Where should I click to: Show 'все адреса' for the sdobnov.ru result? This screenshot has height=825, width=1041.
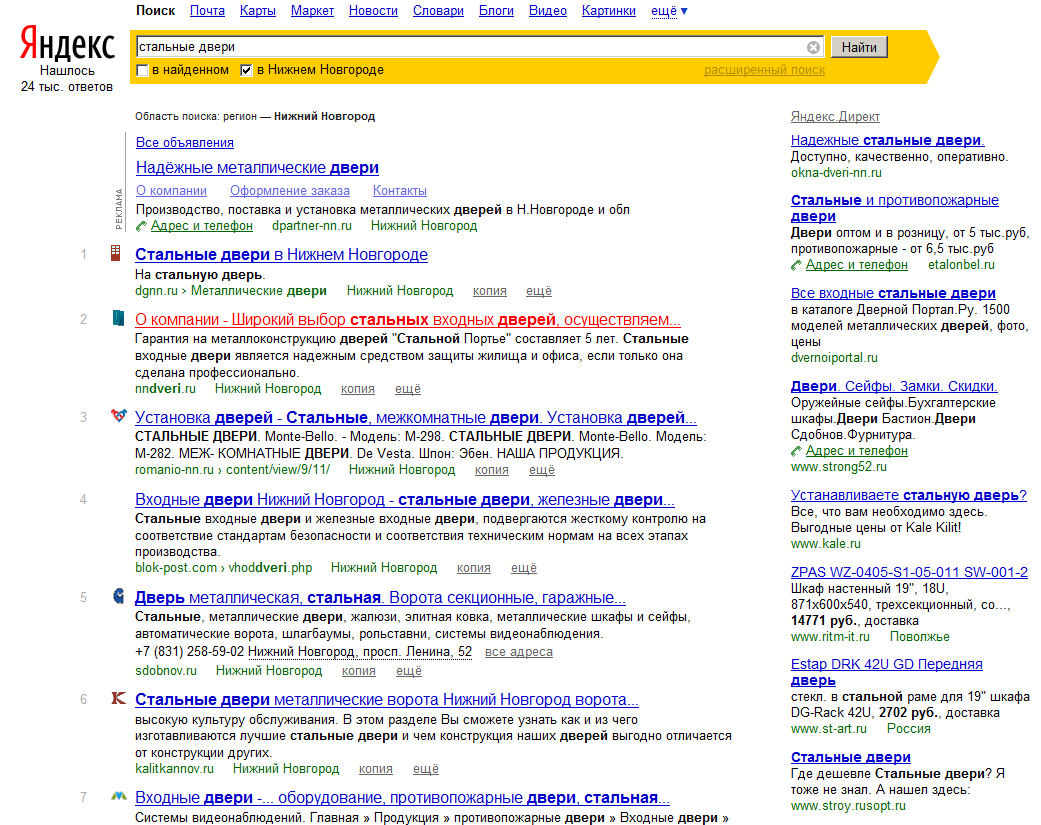pos(519,652)
